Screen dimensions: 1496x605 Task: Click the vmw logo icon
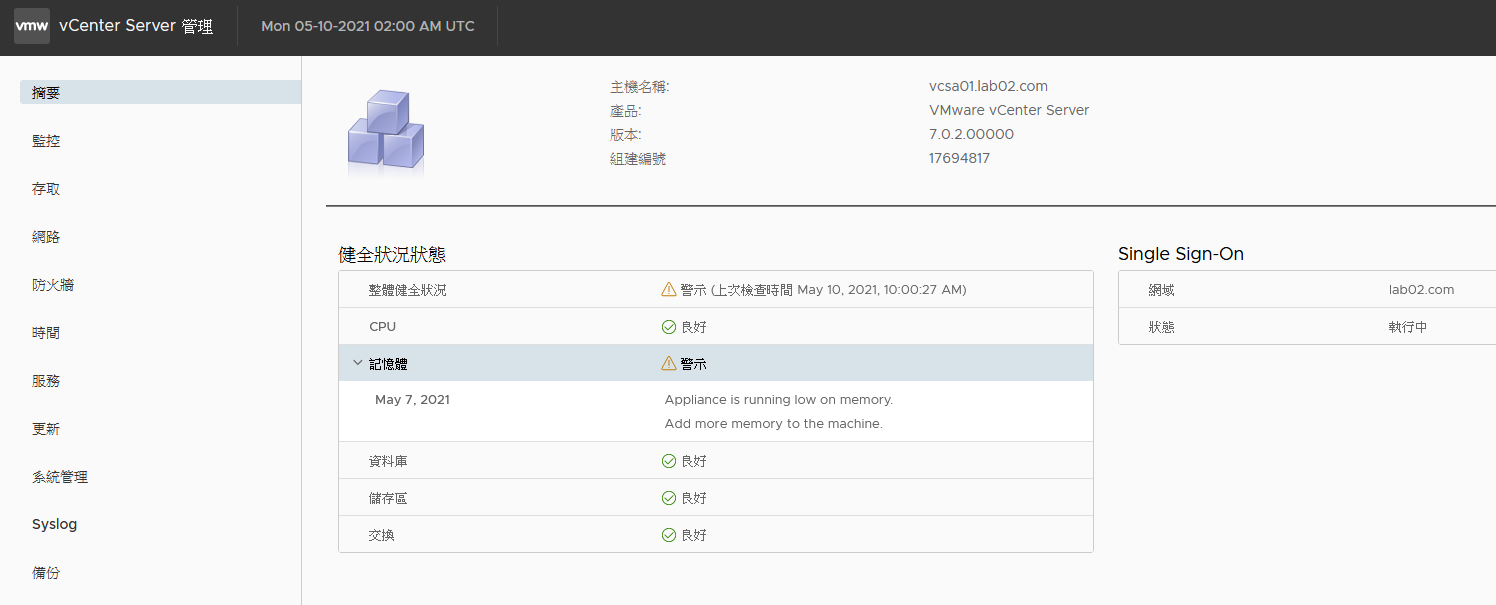pos(32,26)
